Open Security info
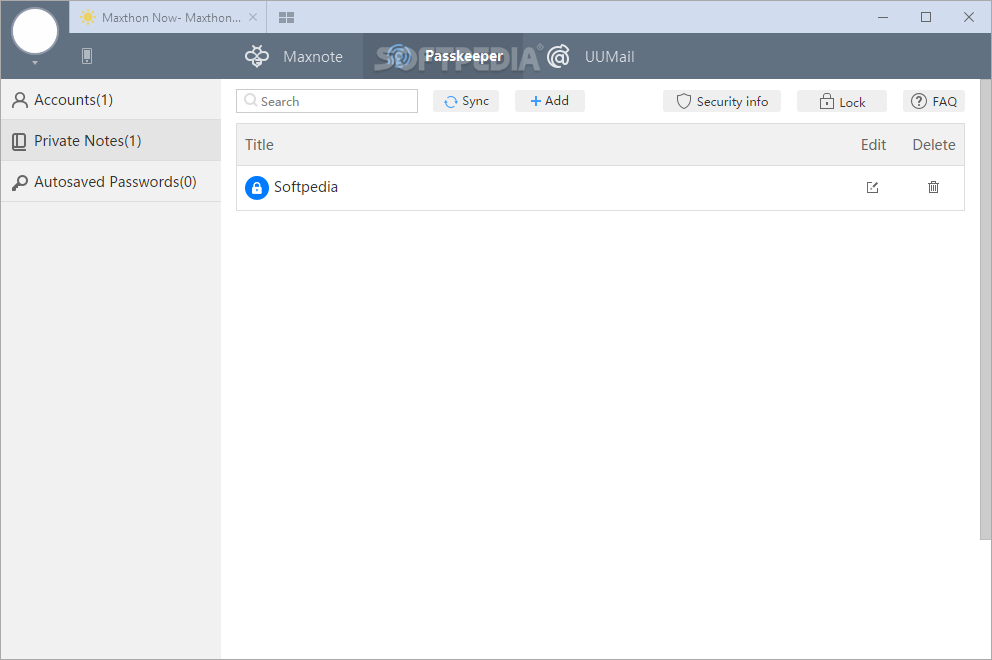 pos(722,101)
